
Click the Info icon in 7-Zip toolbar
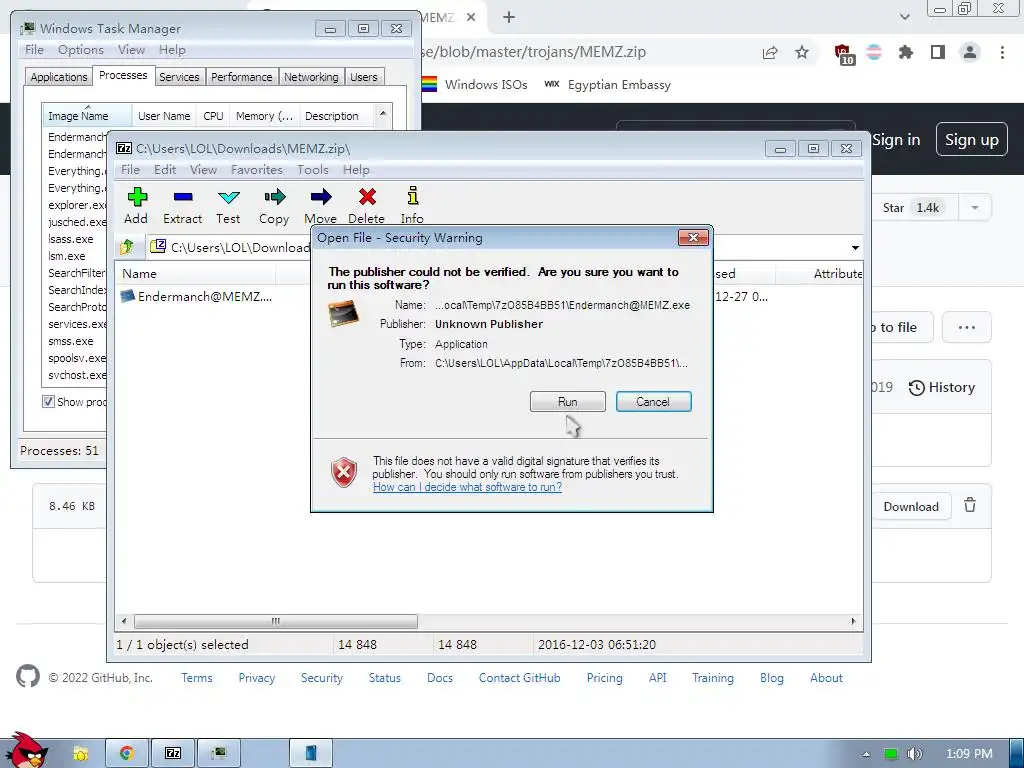pyautogui.click(x=412, y=197)
